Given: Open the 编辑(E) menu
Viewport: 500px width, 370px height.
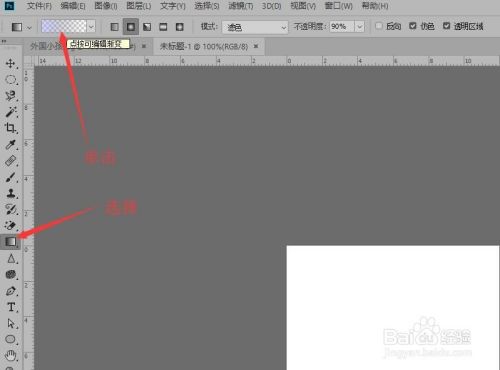Looking at the screenshot, I should (73, 6).
